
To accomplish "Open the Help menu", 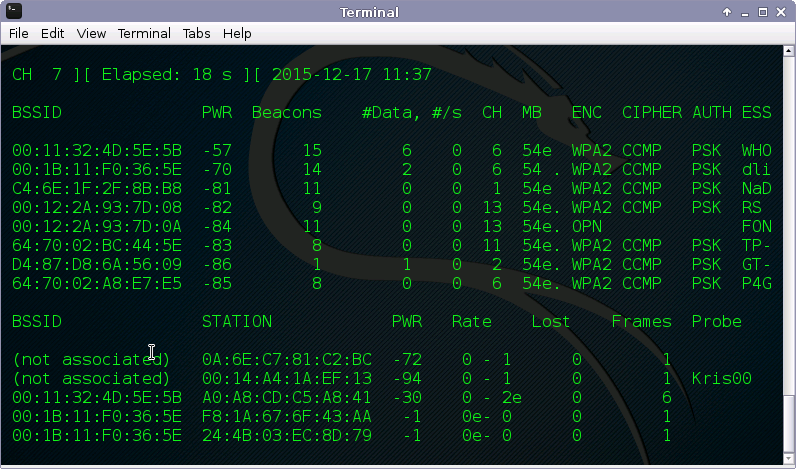I will point(237,34).
